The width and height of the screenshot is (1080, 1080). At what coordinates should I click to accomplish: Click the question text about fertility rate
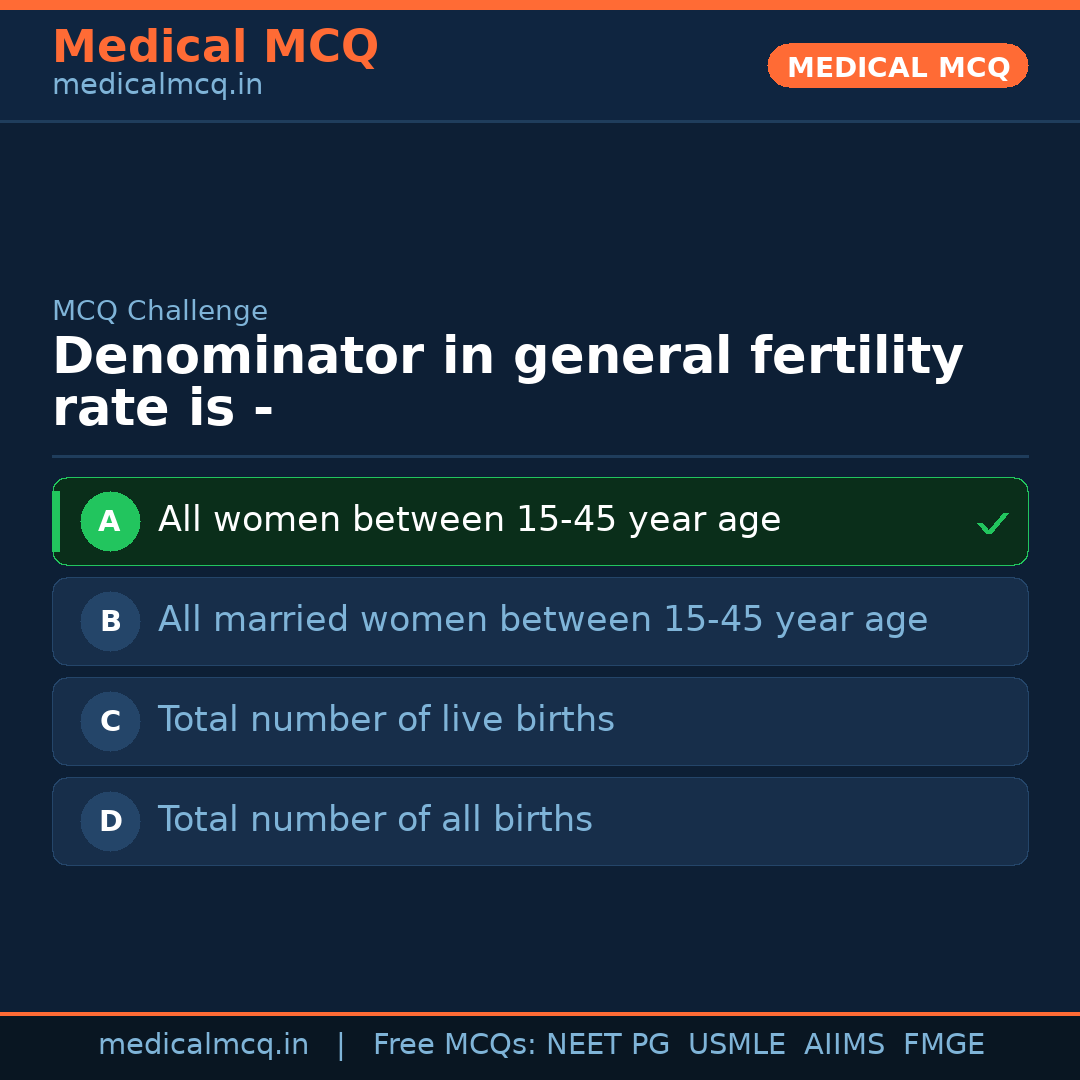pyautogui.click(x=507, y=382)
